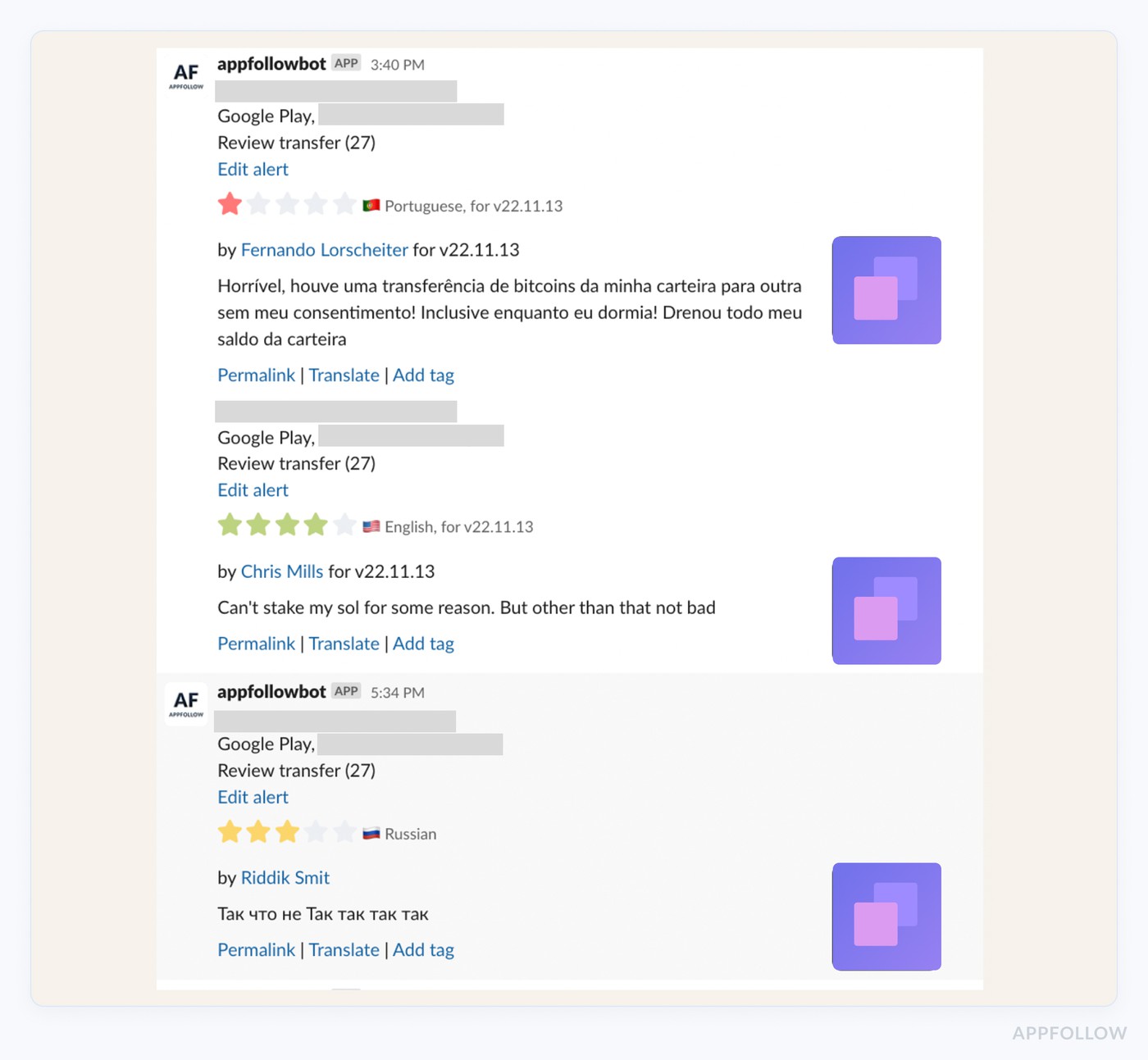
Task: Click the lower AF appfollowbot avatar
Action: click(x=185, y=703)
